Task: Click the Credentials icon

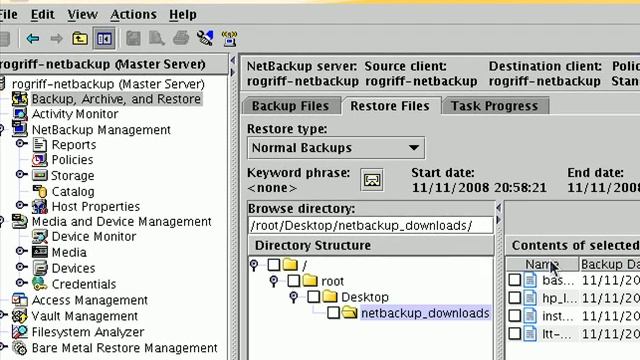Action: coord(40,284)
